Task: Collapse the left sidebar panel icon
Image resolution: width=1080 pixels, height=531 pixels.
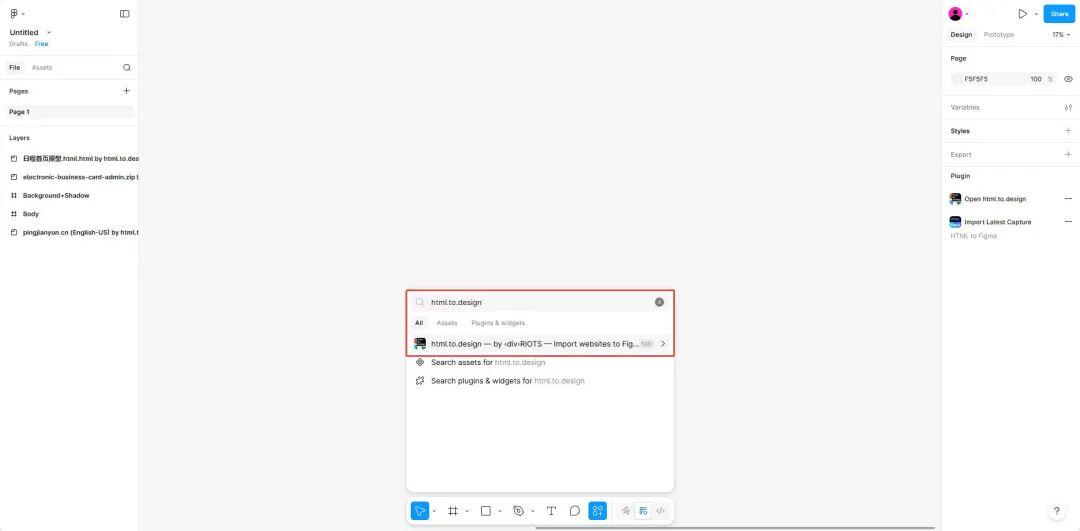Action: click(x=125, y=14)
